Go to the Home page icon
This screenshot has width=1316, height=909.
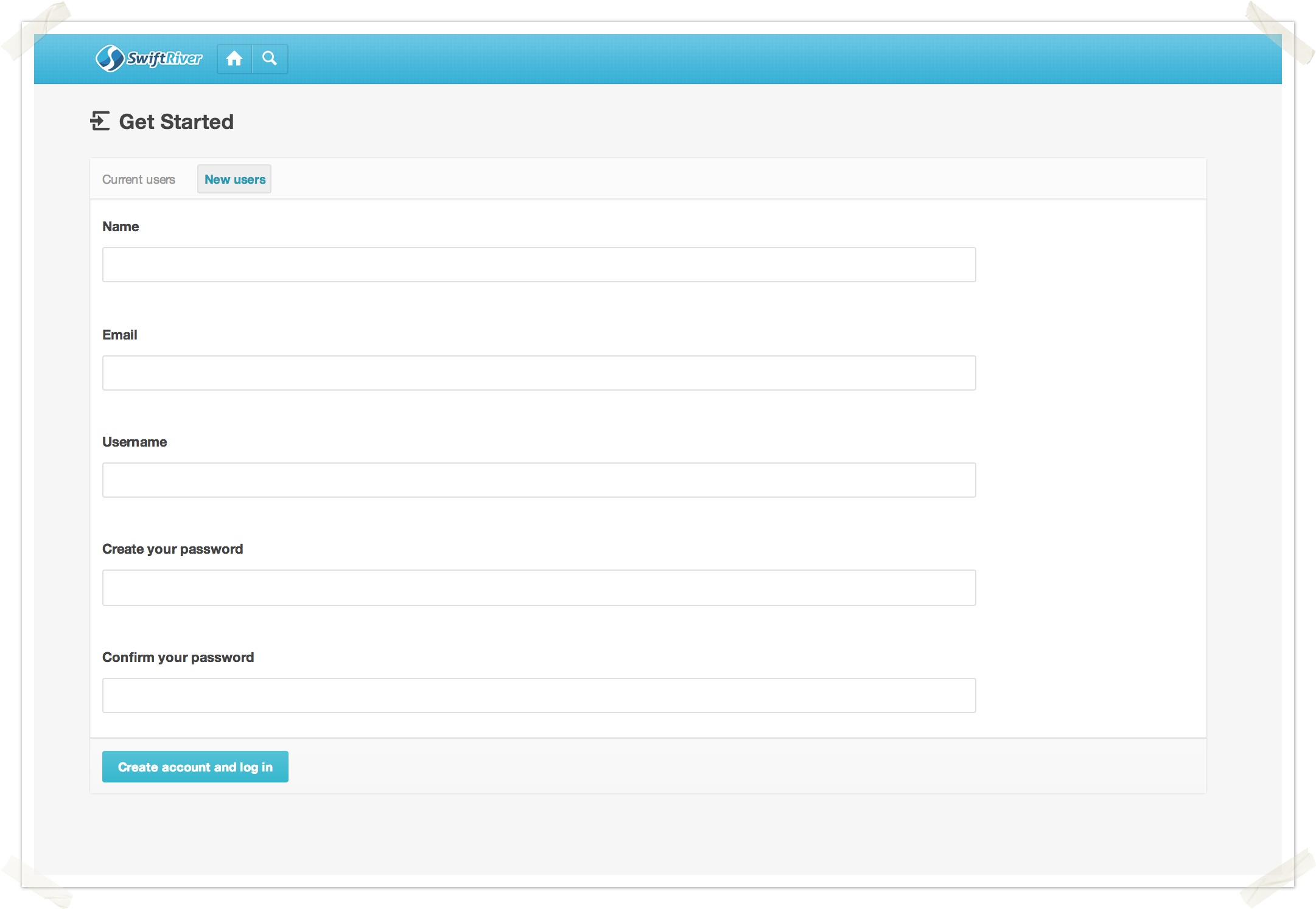(x=234, y=59)
